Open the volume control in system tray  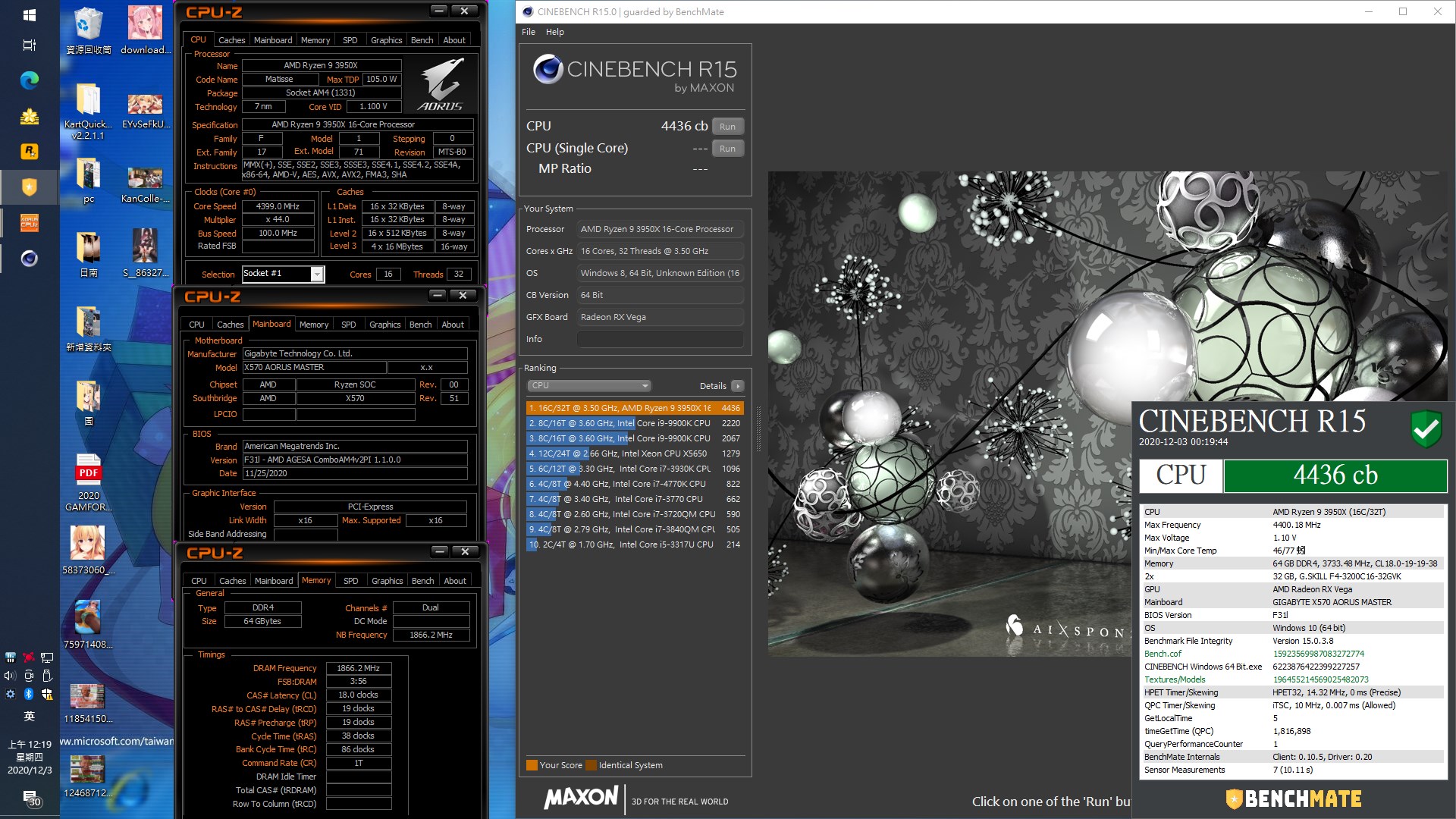(x=10, y=676)
